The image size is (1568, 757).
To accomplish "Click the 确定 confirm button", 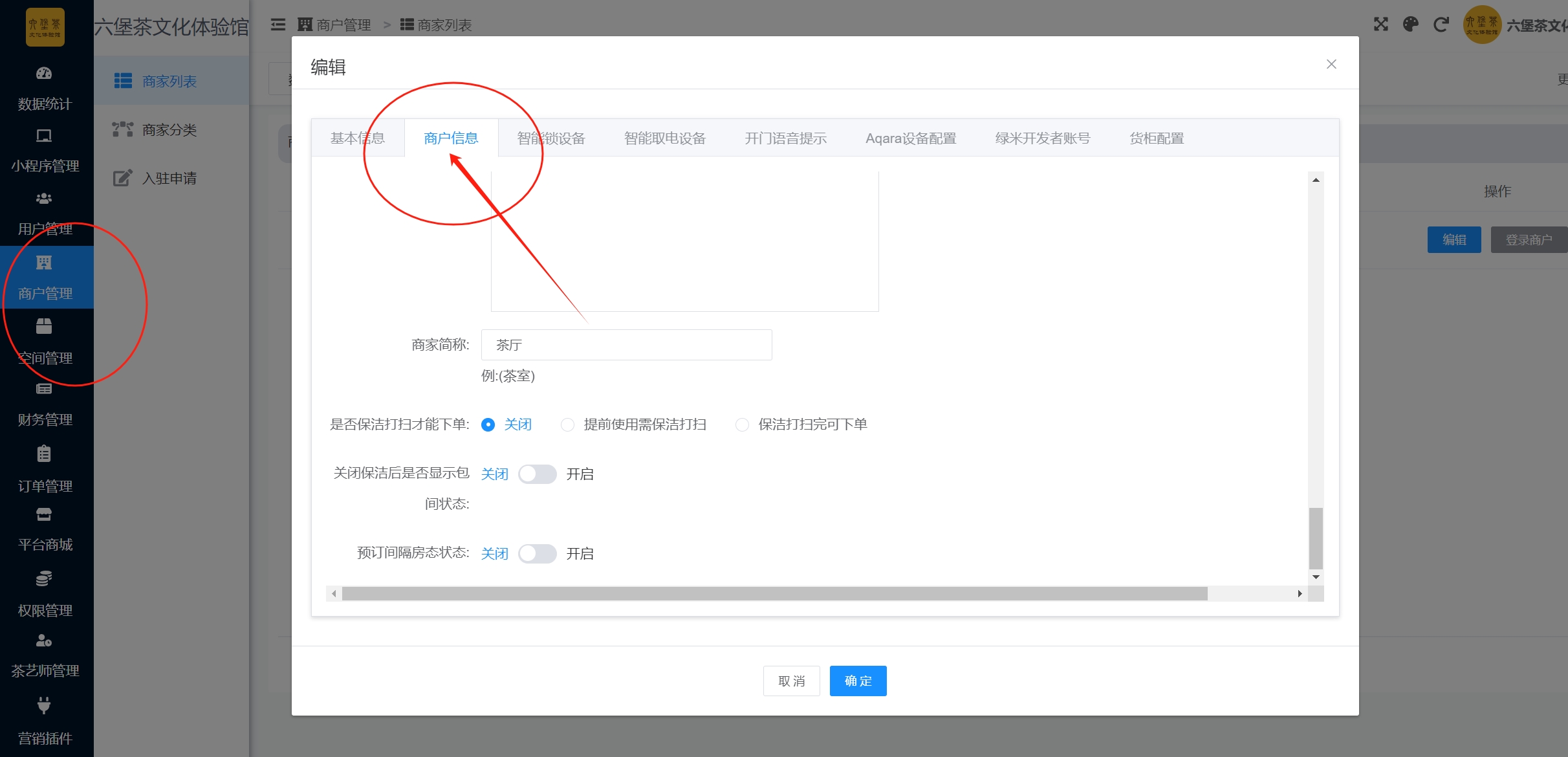I will tap(858, 681).
